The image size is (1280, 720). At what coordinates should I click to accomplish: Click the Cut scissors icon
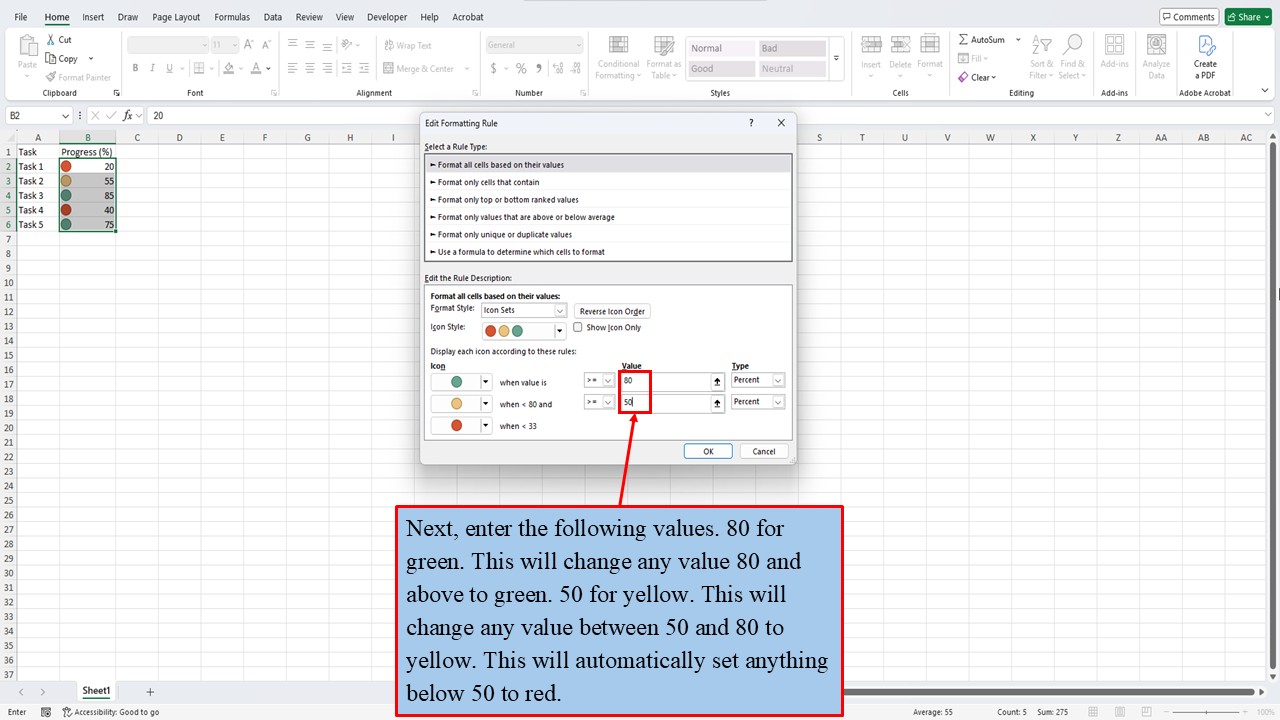50,40
